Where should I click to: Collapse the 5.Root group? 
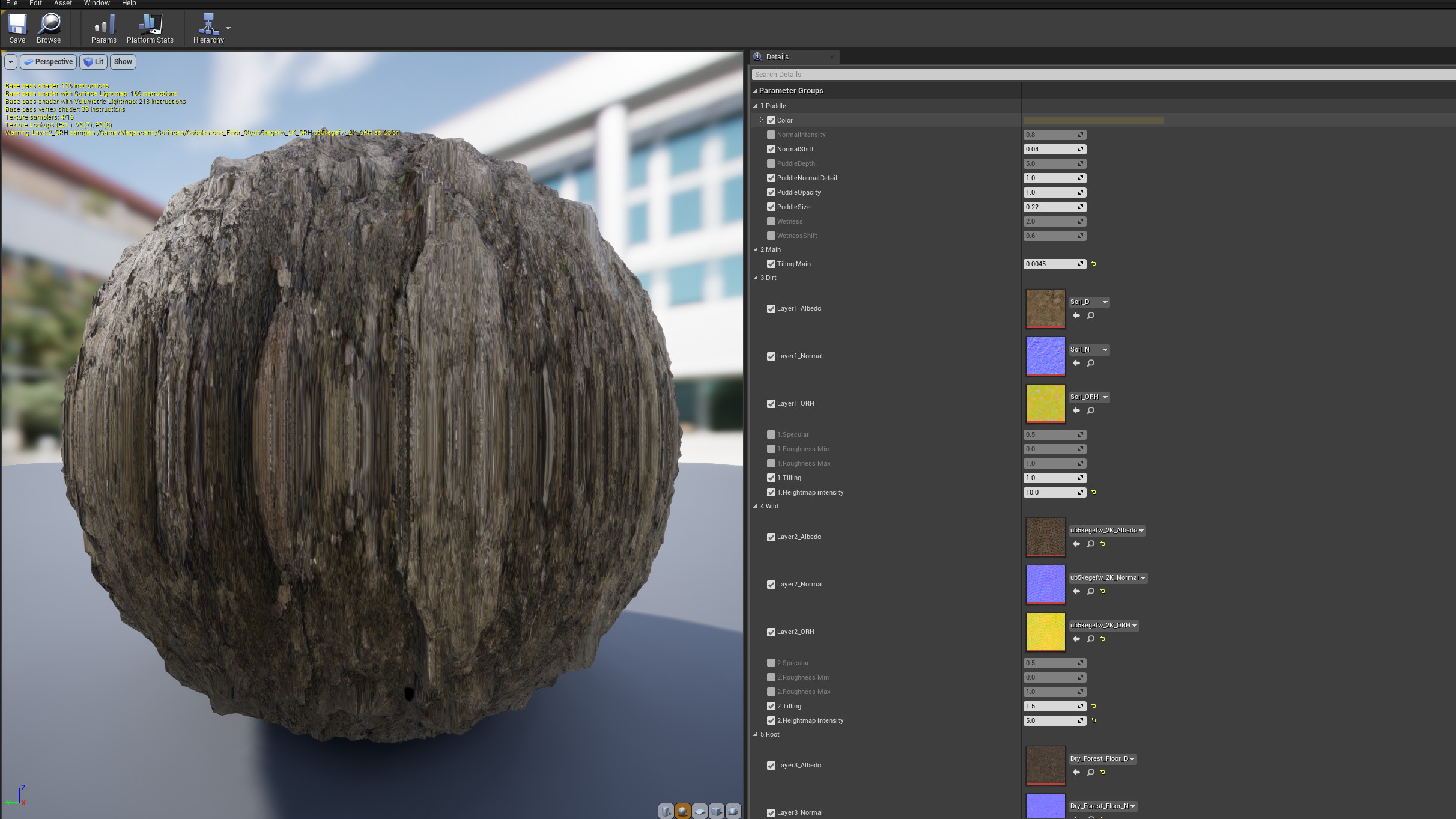pyautogui.click(x=756, y=734)
